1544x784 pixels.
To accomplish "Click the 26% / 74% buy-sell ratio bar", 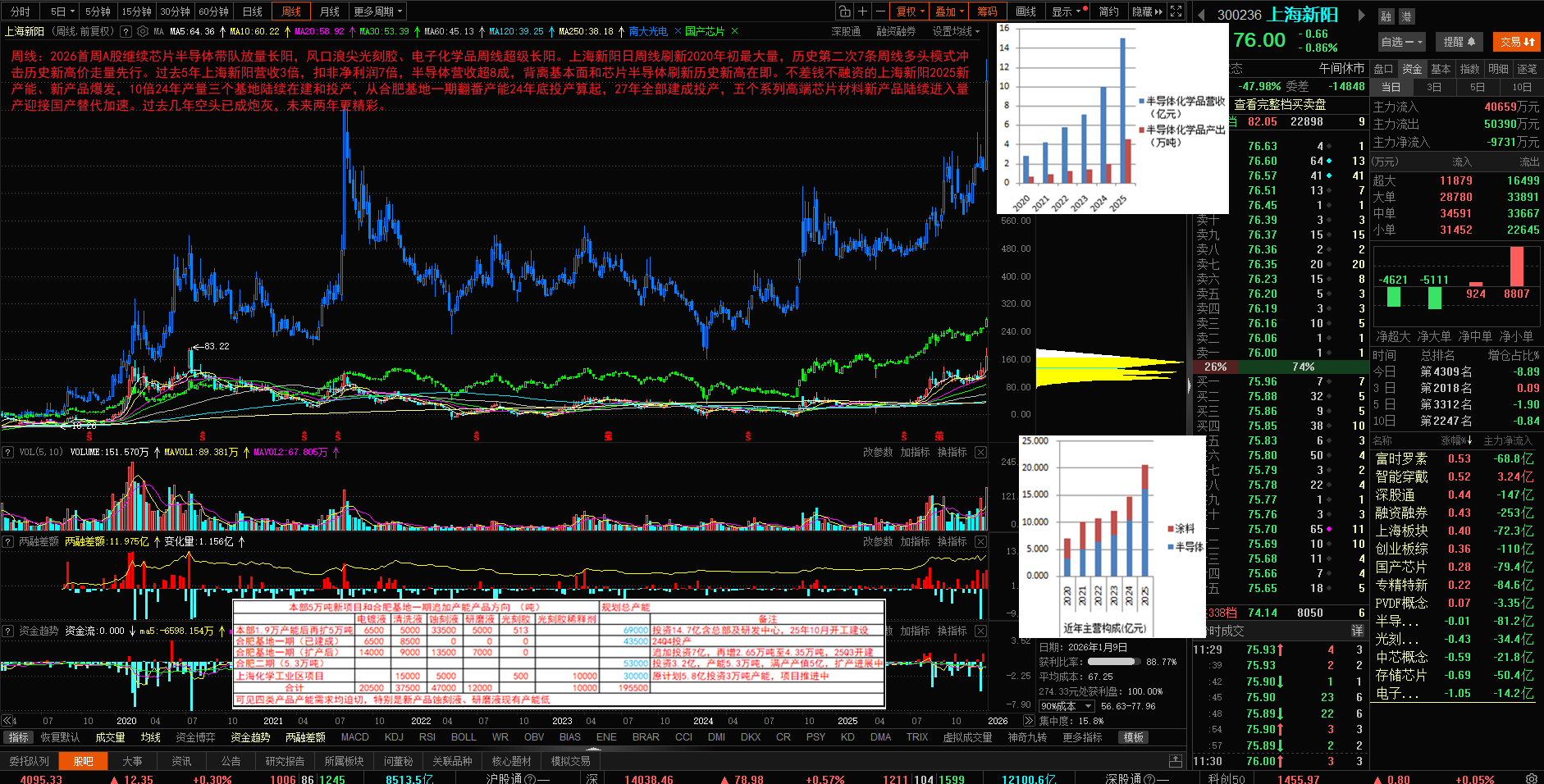I will pyautogui.click(x=1280, y=367).
